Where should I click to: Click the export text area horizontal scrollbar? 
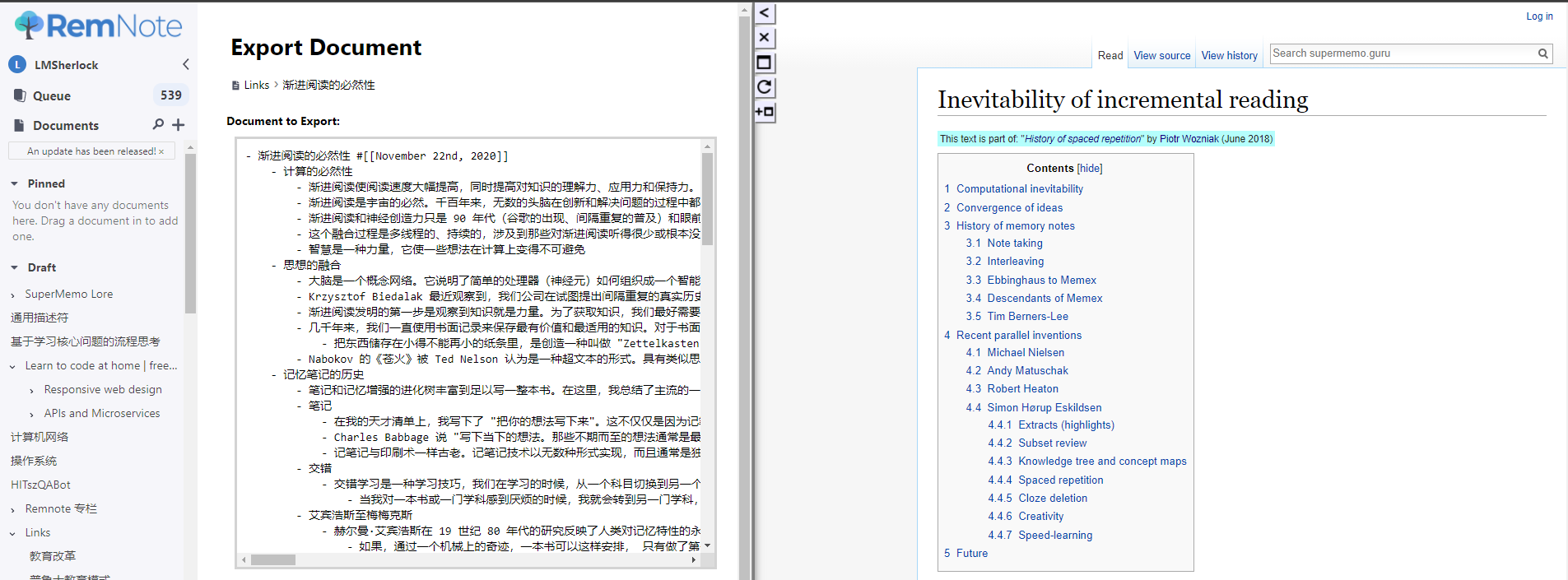click(x=273, y=559)
